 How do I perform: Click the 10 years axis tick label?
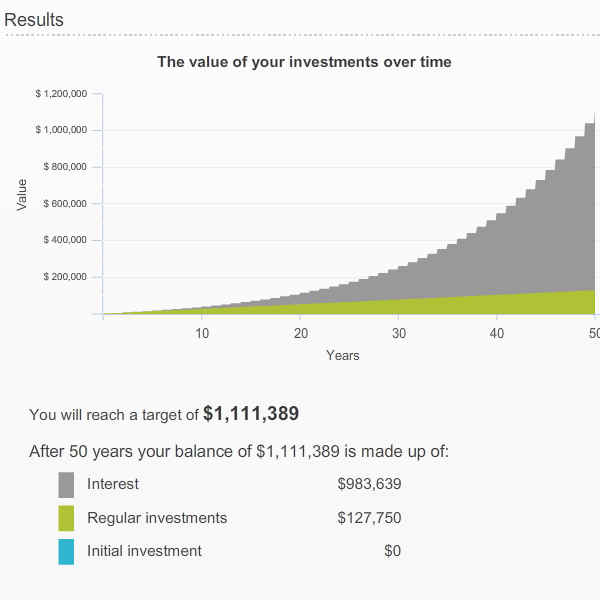[x=202, y=334]
